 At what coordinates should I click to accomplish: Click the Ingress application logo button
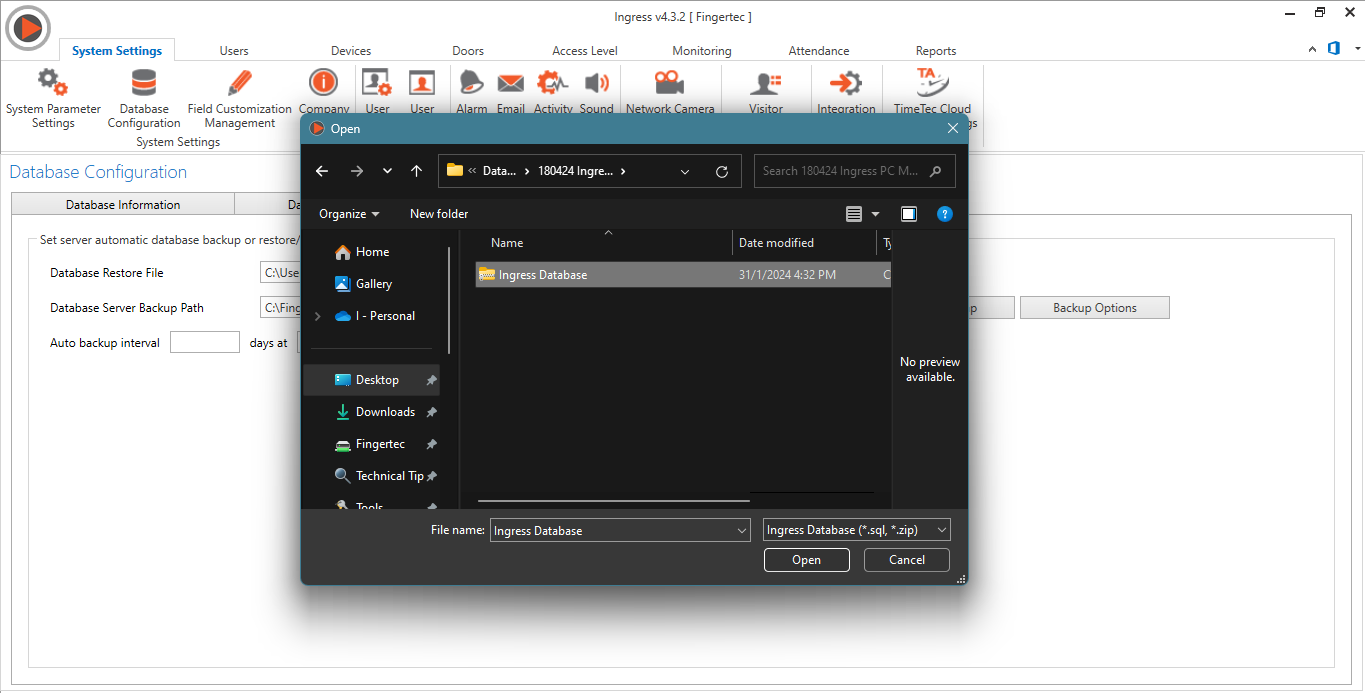point(27,28)
